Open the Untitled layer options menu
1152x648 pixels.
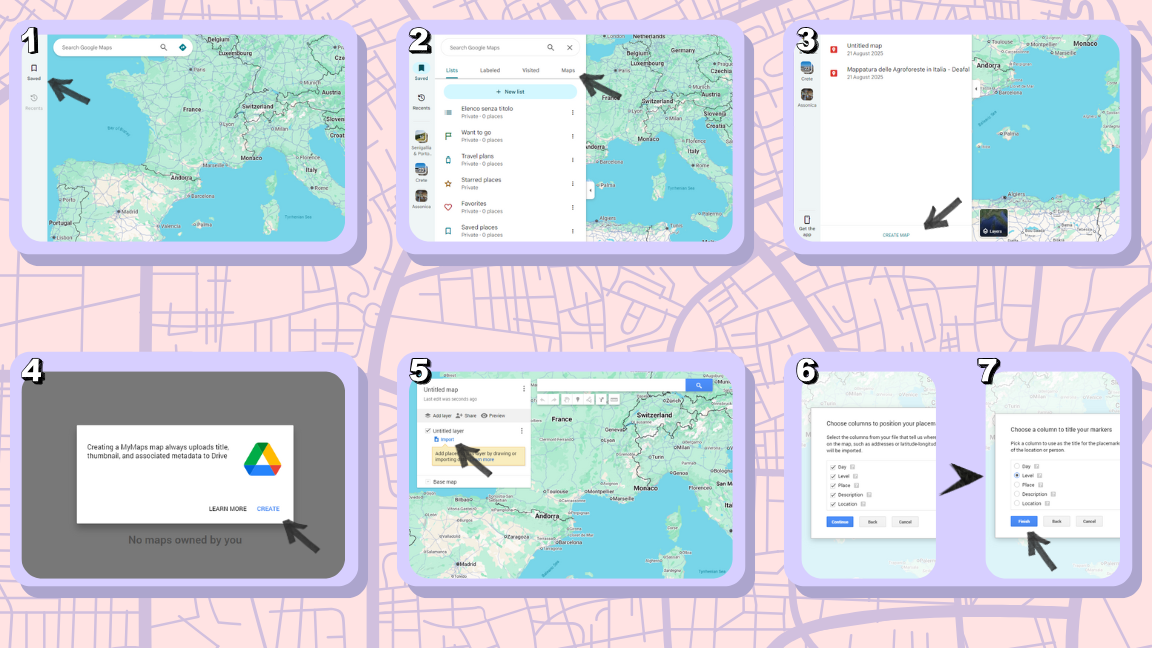[522, 431]
